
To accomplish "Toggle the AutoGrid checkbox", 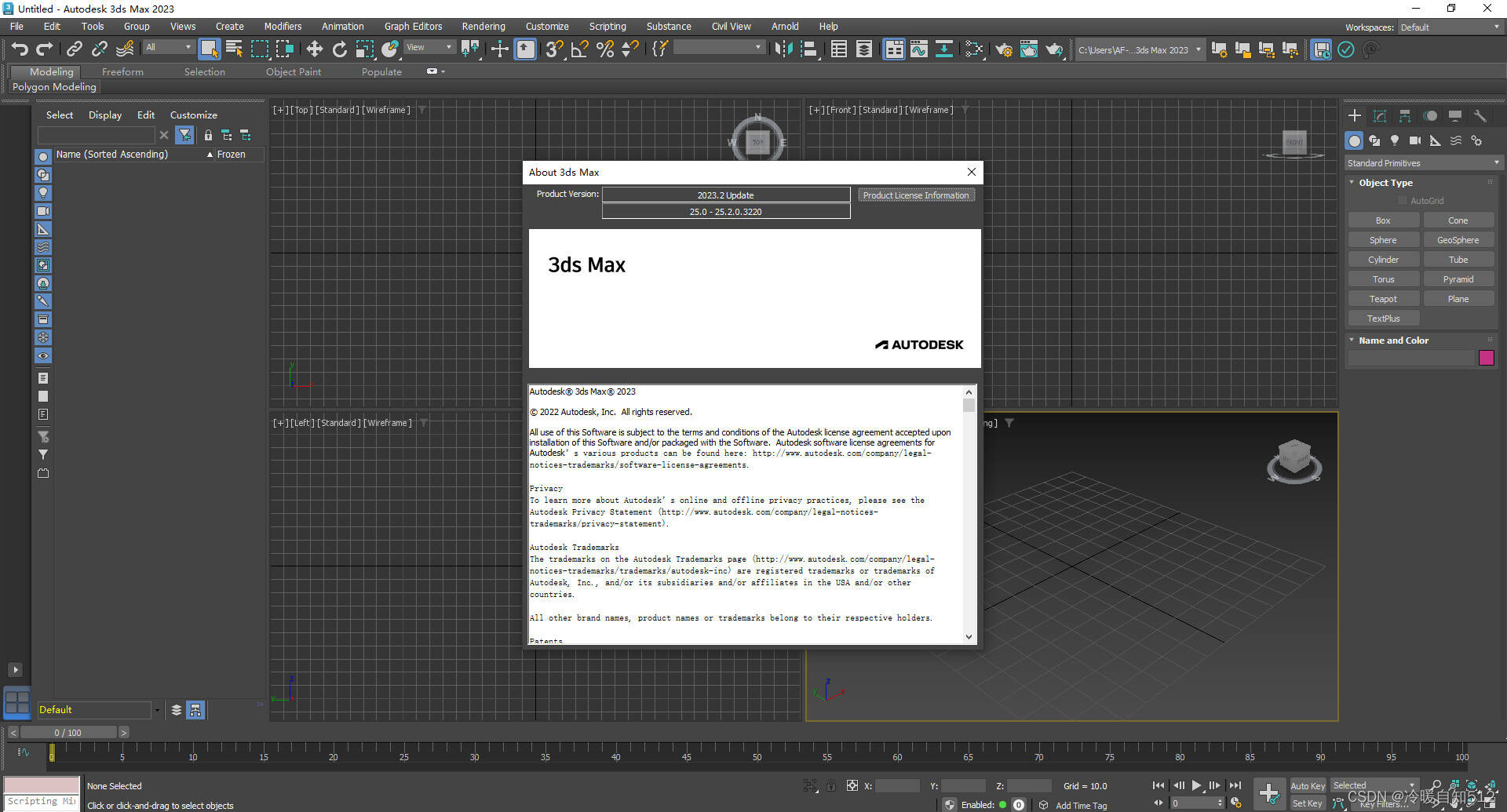I will pyautogui.click(x=1403, y=201).
